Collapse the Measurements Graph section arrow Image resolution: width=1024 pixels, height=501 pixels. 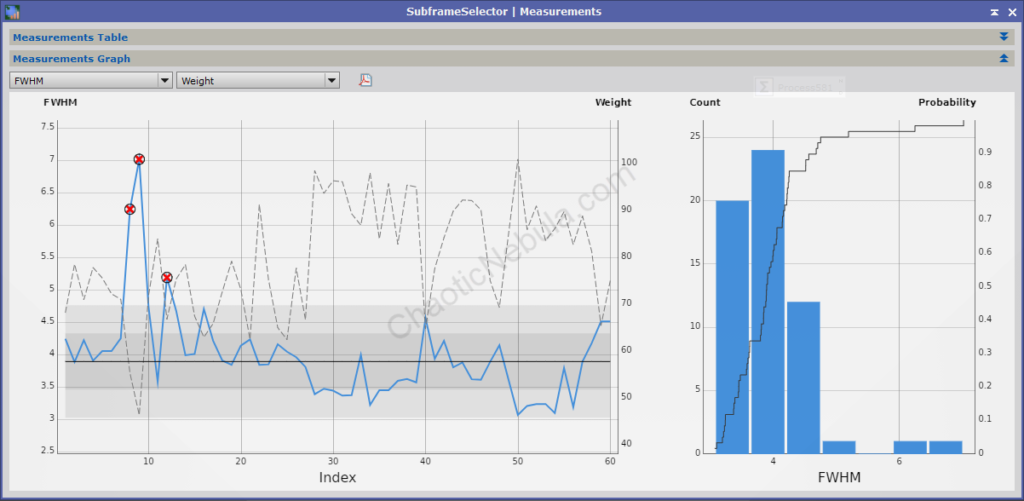click(1004, 59)
